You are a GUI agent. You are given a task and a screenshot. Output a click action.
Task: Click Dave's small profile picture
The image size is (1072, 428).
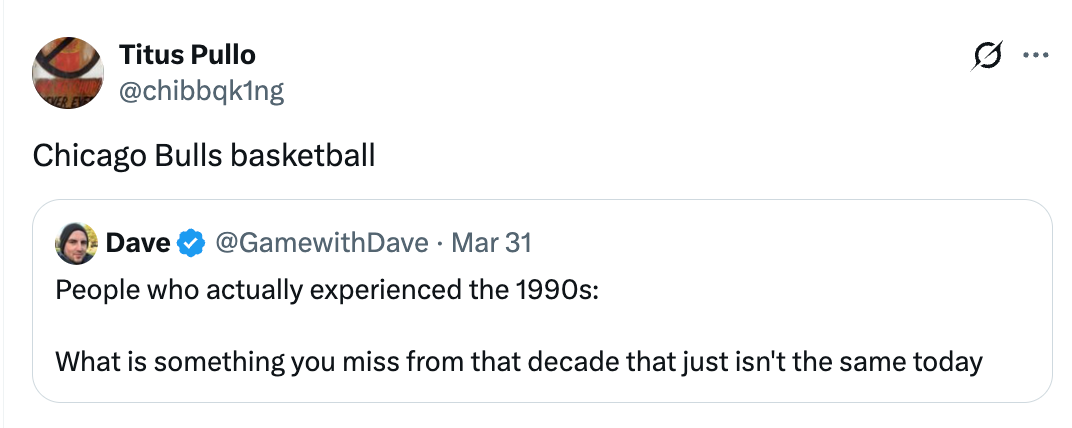pyautogui.click(x=76, y=244)
